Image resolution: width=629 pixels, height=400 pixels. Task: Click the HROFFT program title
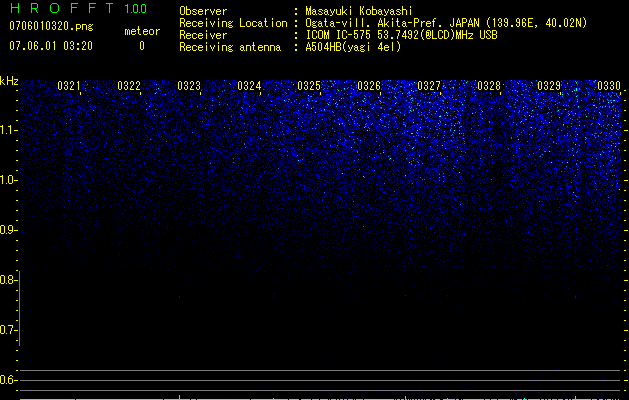click(62, 8)
